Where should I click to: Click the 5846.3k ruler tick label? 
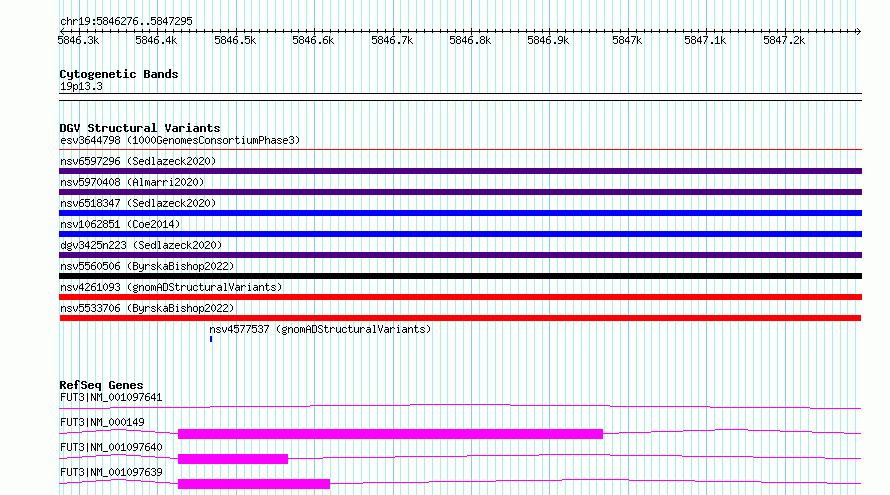[x=78, y=40]
